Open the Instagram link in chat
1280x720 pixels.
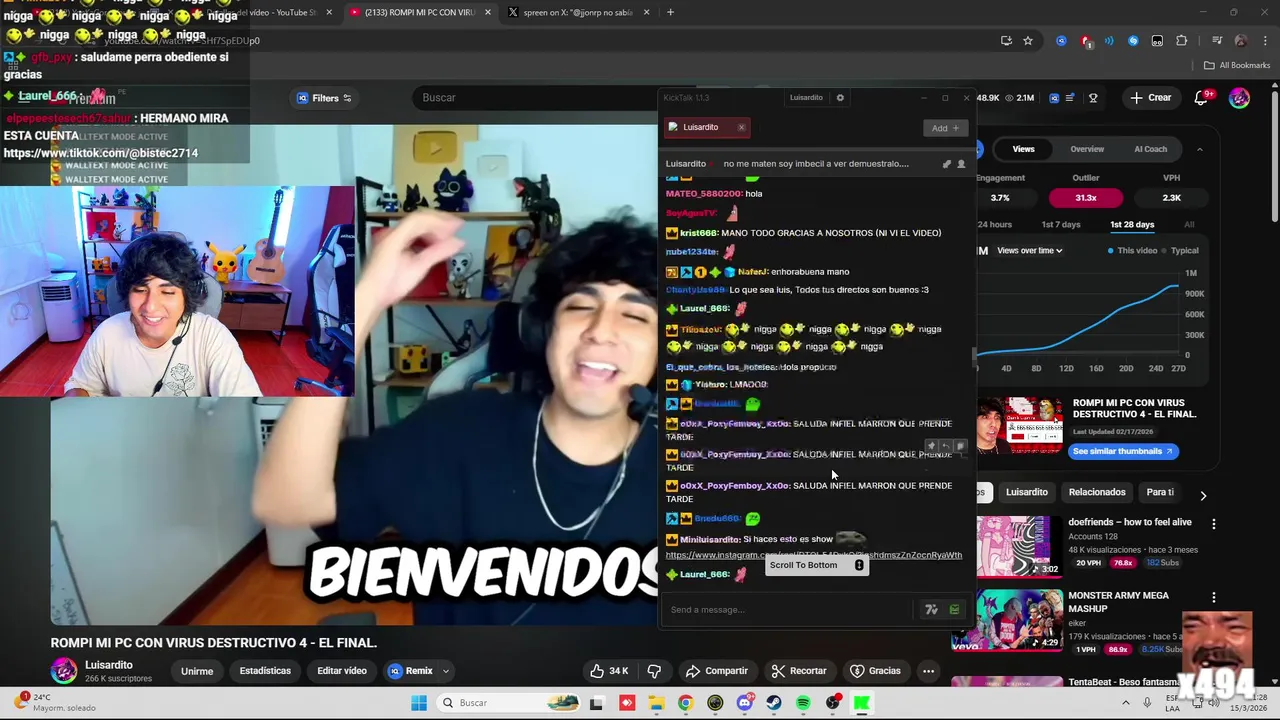coord(814,555)
